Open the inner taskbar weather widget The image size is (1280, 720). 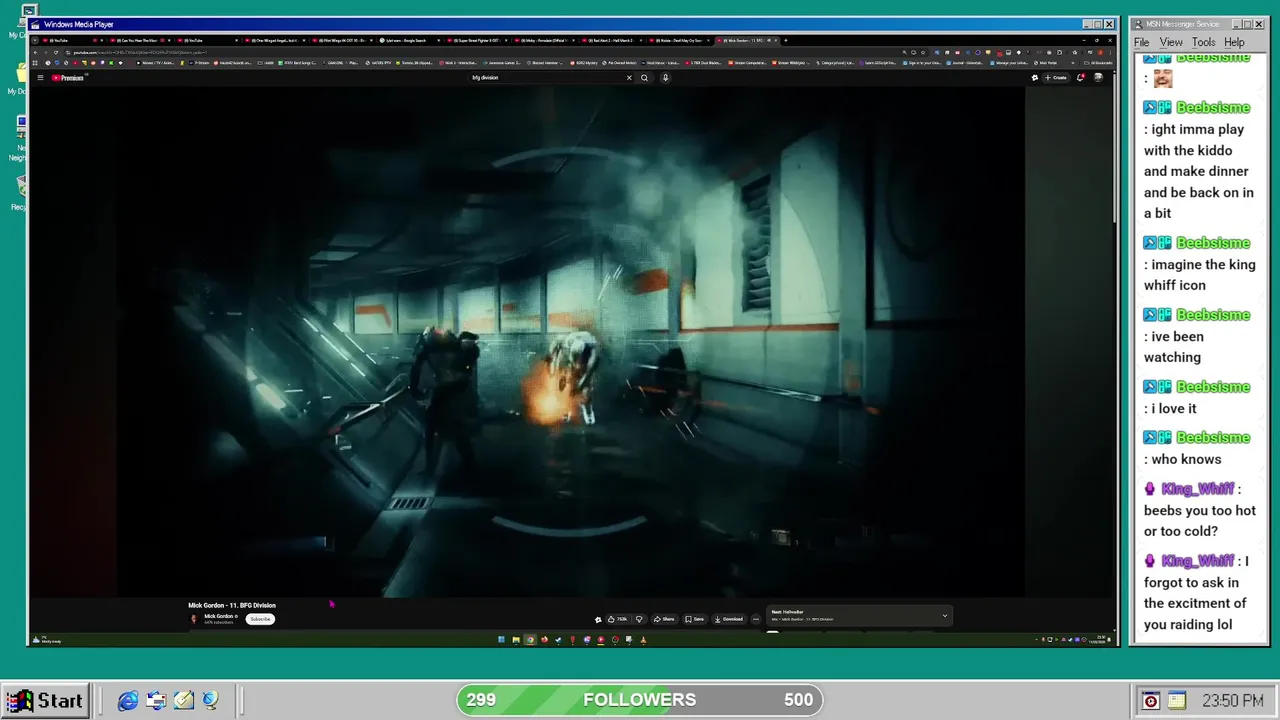[x=46, y=640]
